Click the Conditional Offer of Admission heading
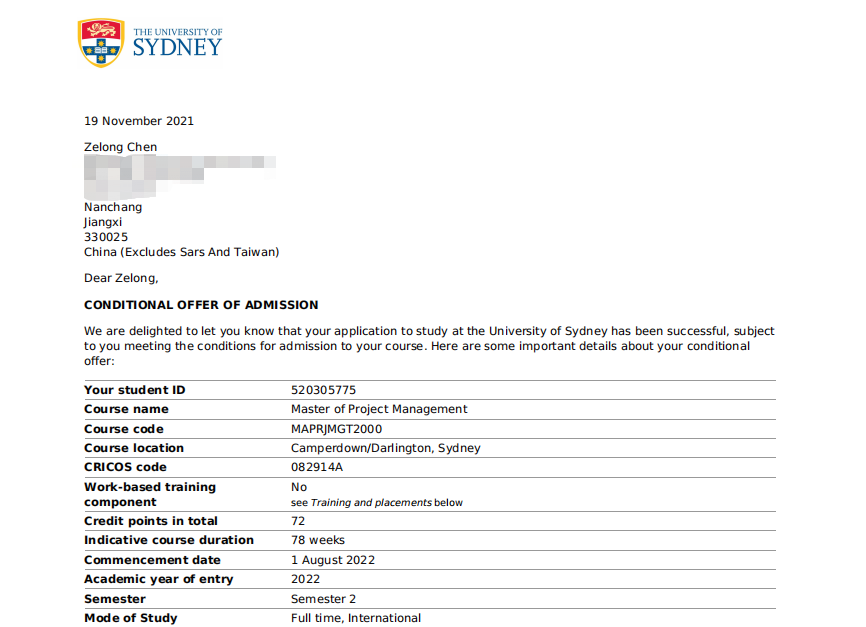Image resolution: width=866 pixels, height=627 pixels. tap(201, 305)
